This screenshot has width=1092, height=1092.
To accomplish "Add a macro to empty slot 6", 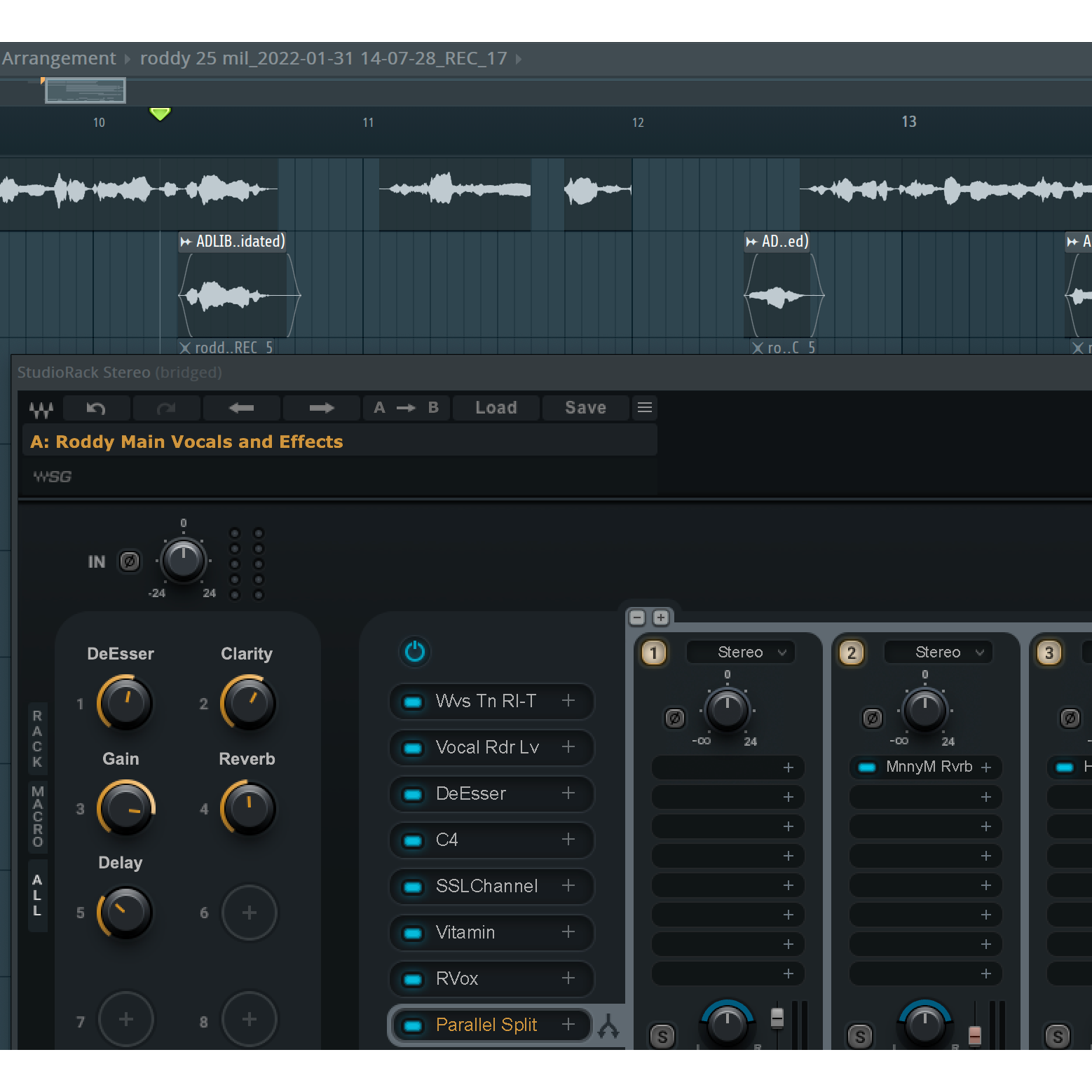I will coord(250,913).
